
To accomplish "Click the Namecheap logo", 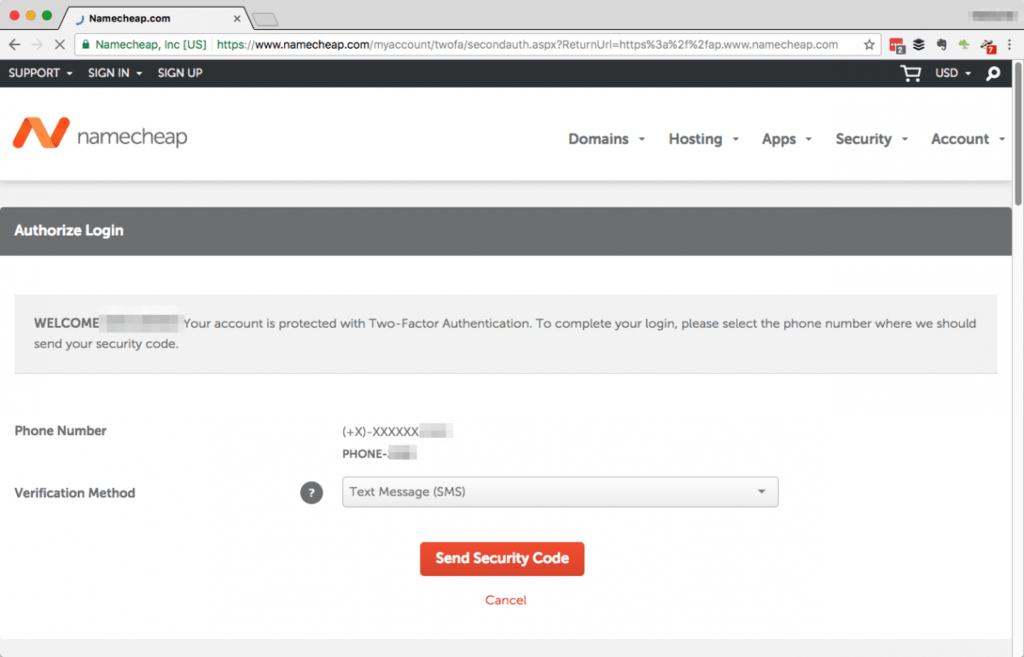I will tap(100, 134).
